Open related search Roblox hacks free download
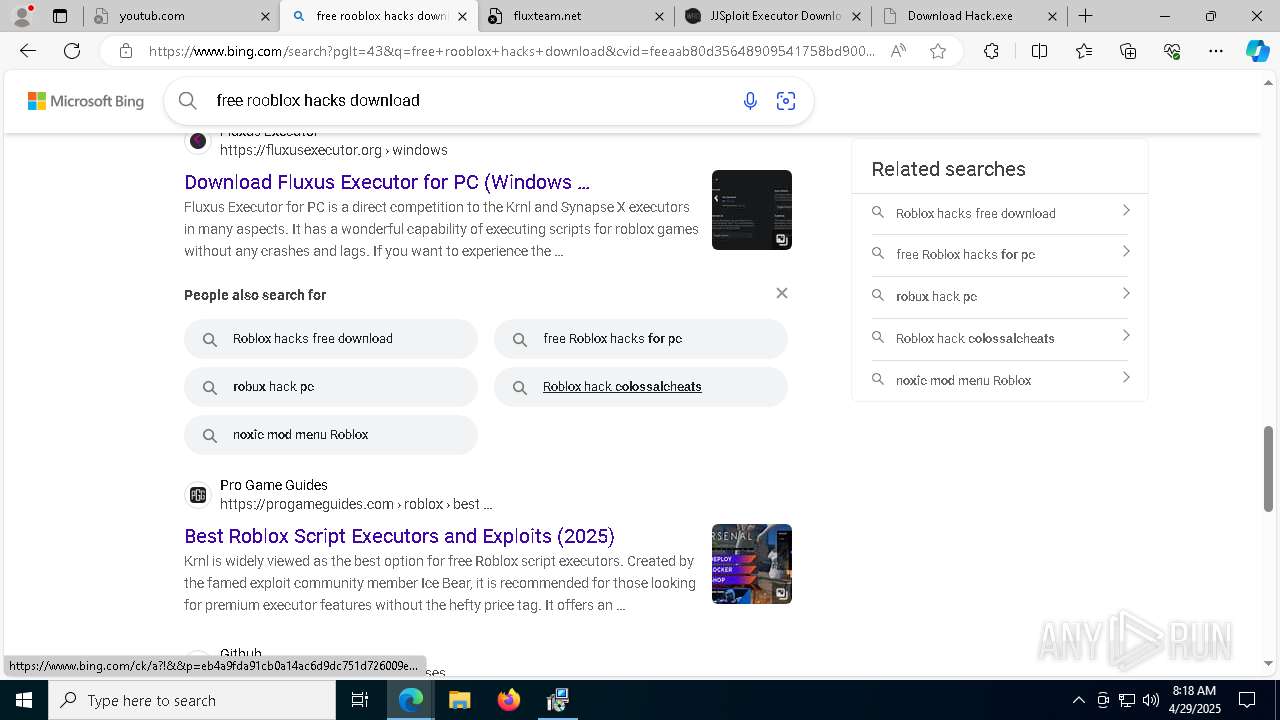 tap(1000, 213)
